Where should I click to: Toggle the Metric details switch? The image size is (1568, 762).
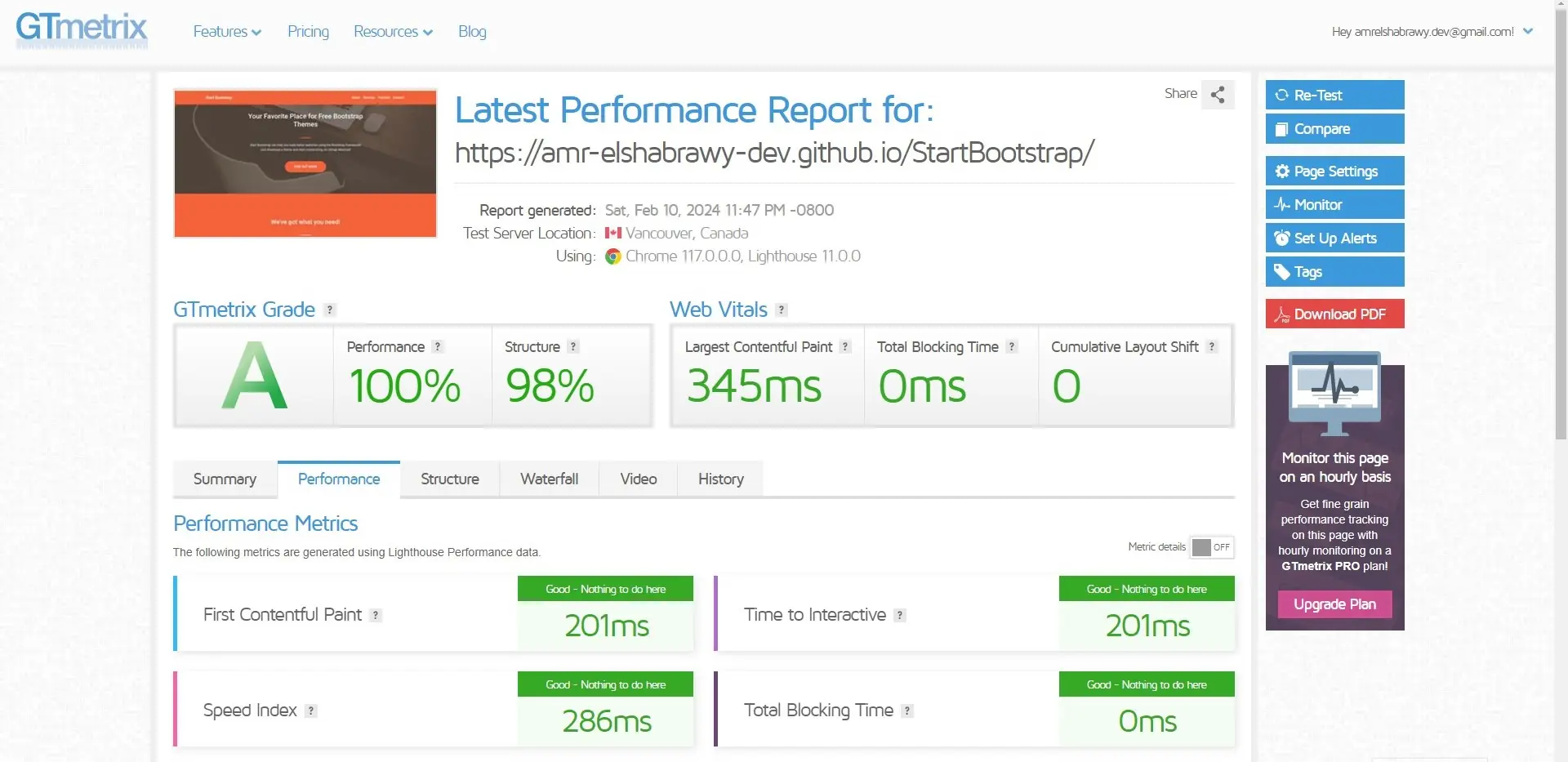click(x=1212, y=547)
